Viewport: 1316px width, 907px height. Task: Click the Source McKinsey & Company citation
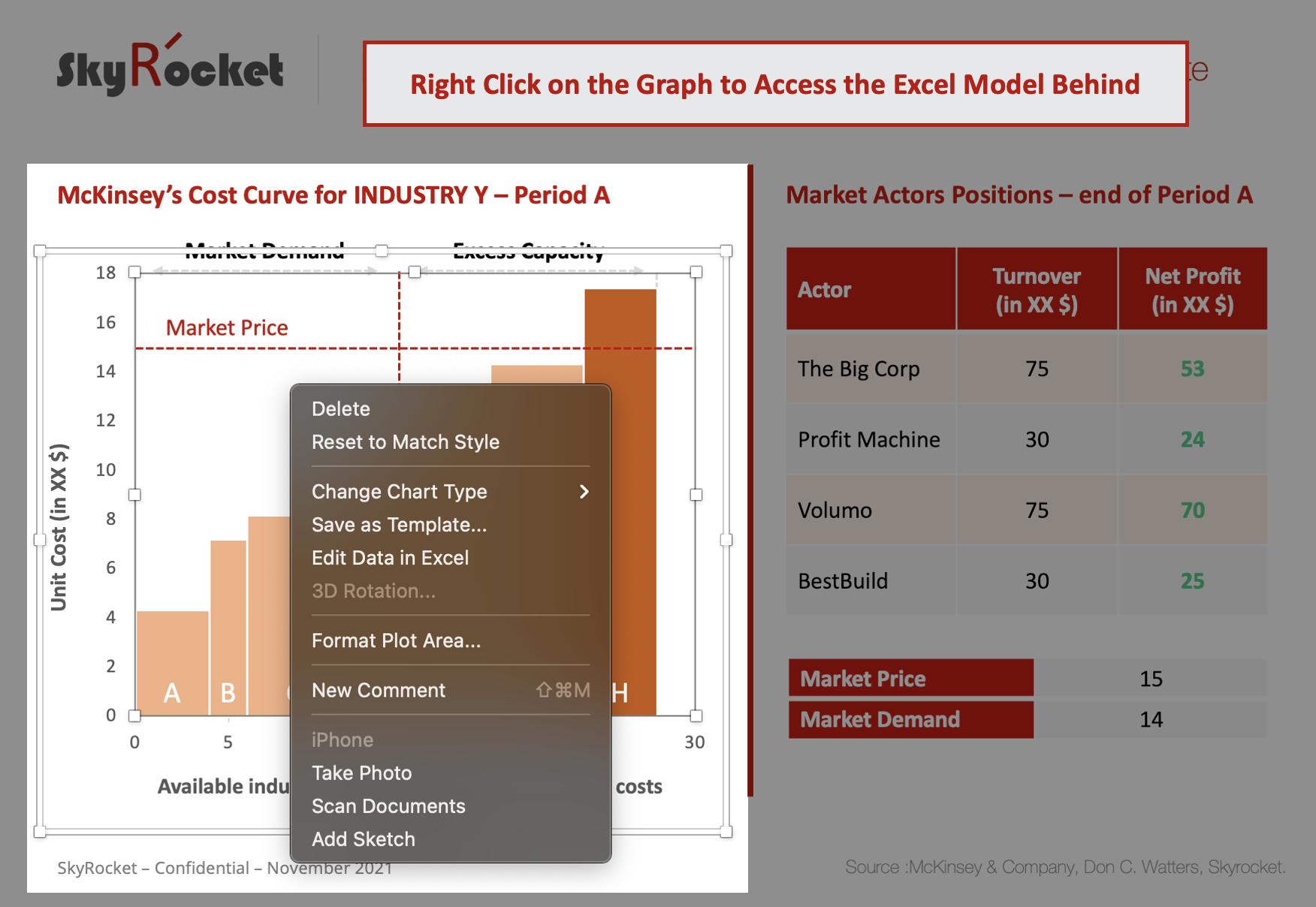1065,867
